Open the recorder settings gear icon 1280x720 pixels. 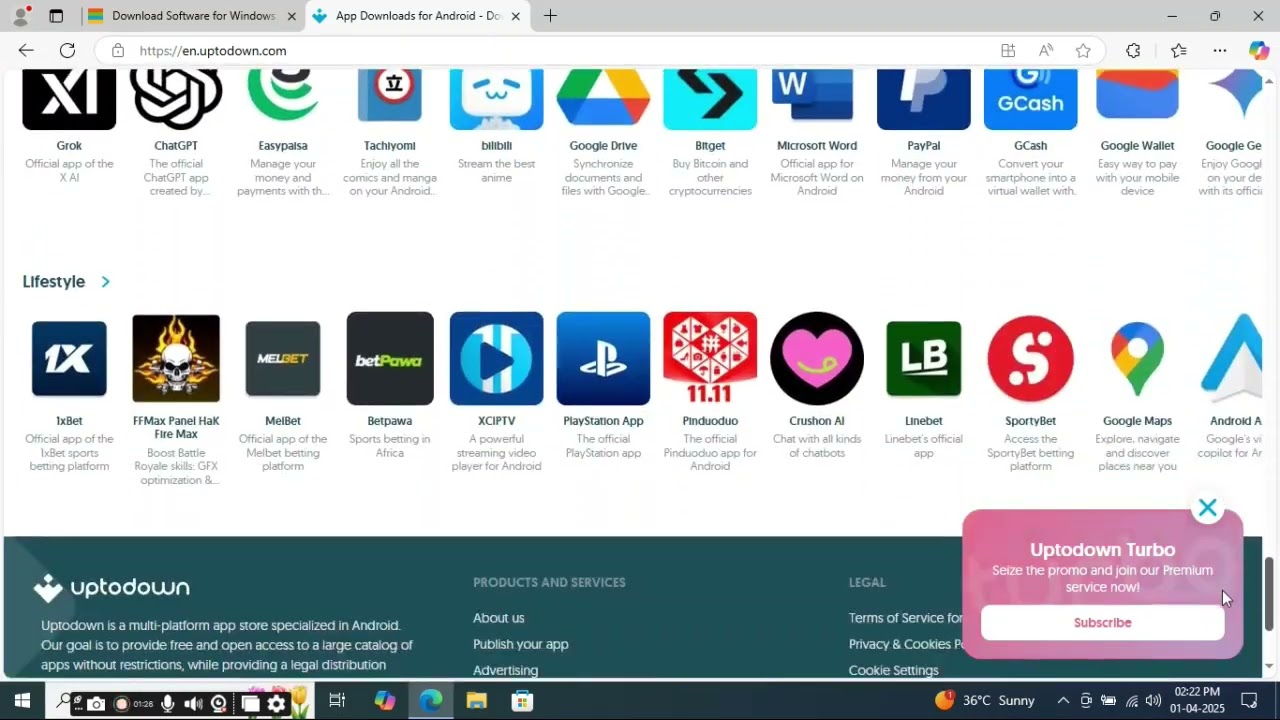[x=276, y=704]
